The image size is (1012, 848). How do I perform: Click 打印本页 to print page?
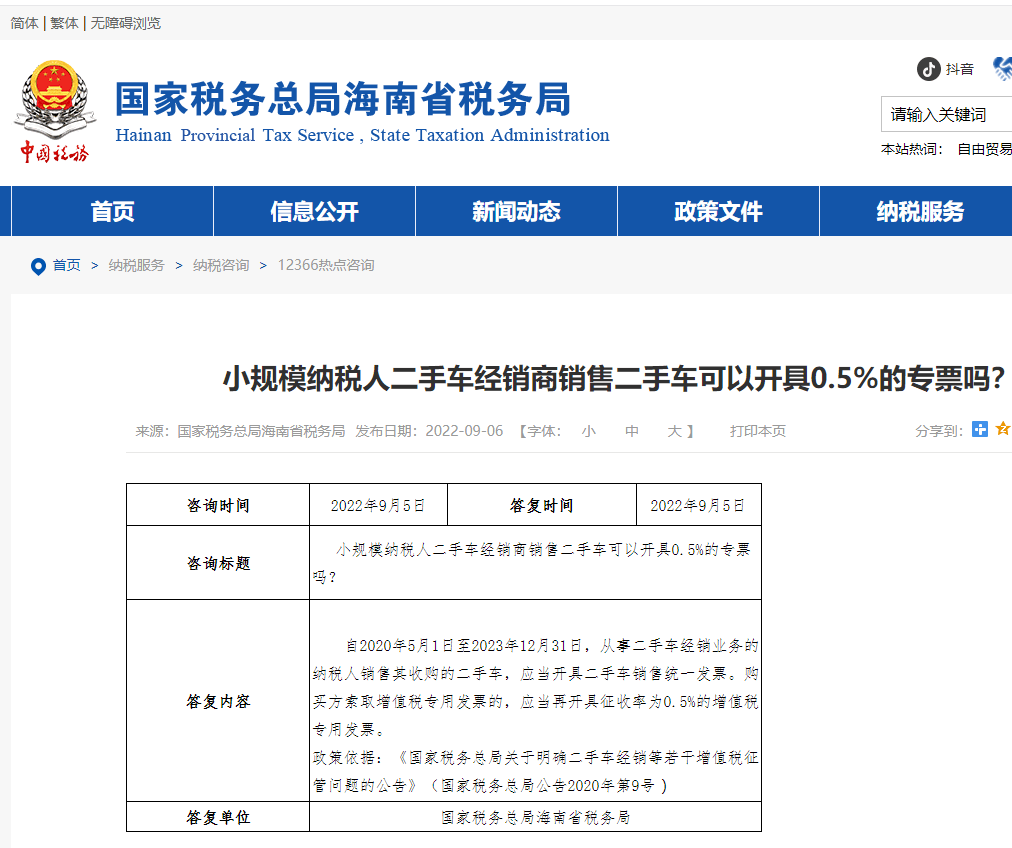(x=758, y=431)
